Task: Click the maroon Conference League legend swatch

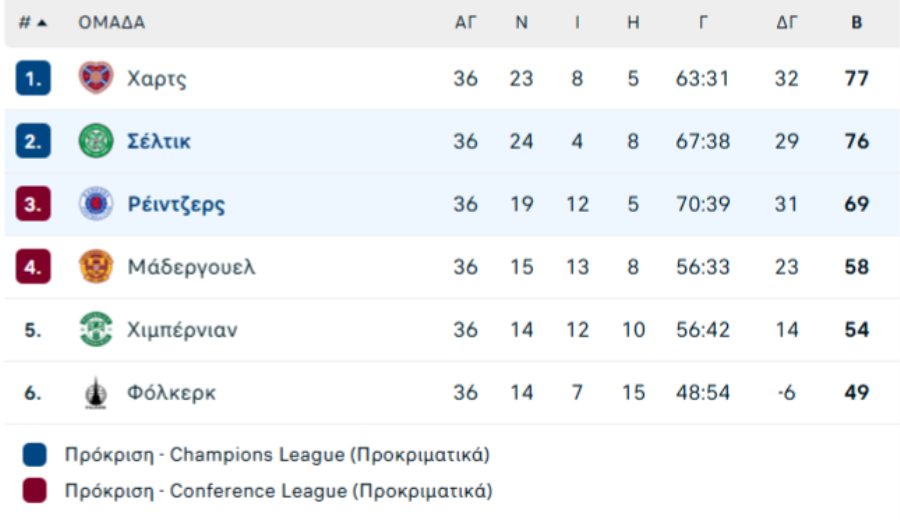Action: point(34,491)
